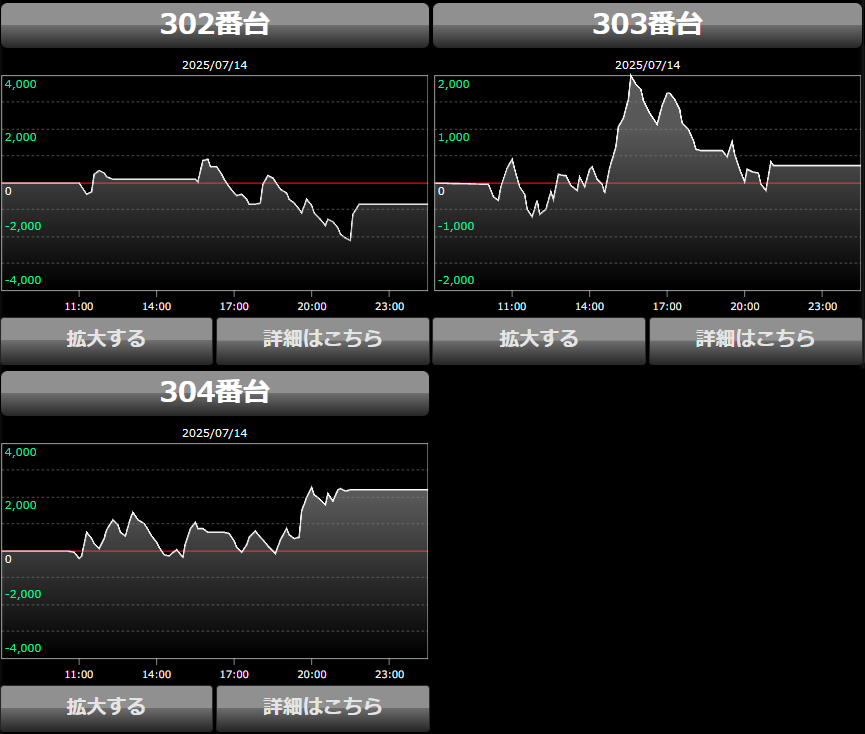
Task: Click the 20:00 time label under 304 graph
Action: click(312, 674)
